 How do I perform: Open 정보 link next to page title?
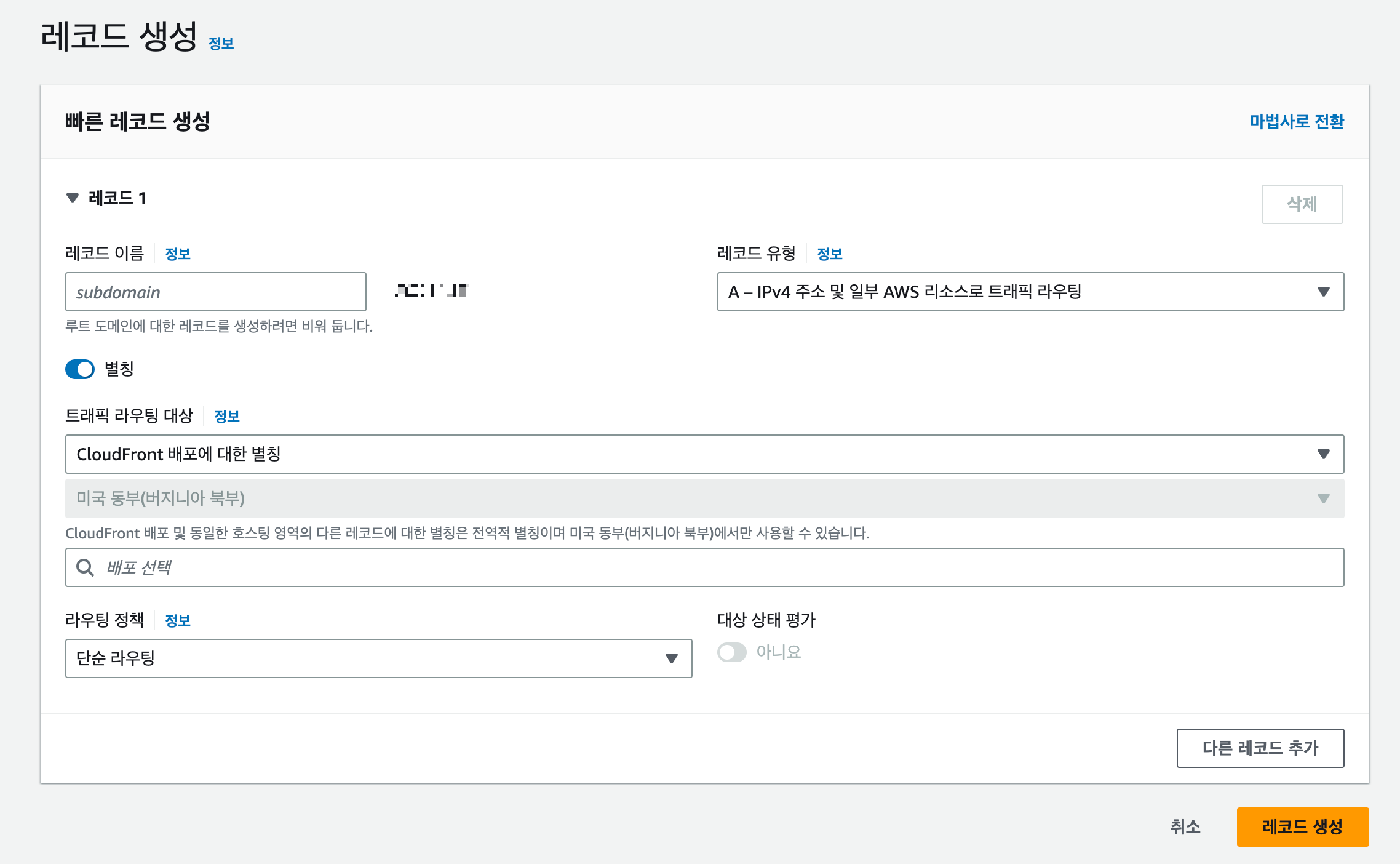click(221, 44)
